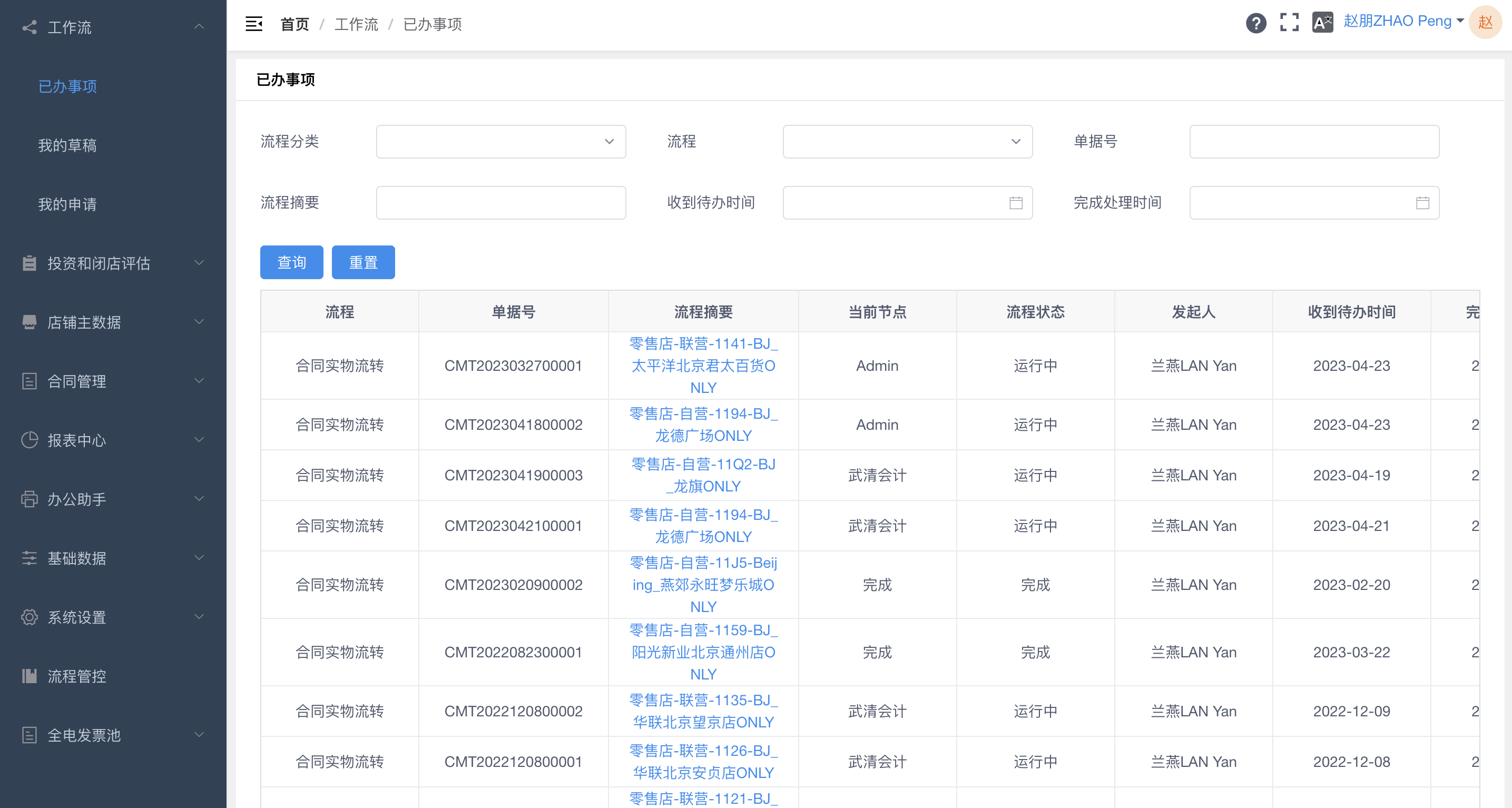
Task: Click 工作流 breadcrumb item
Action: click(356, 24)
